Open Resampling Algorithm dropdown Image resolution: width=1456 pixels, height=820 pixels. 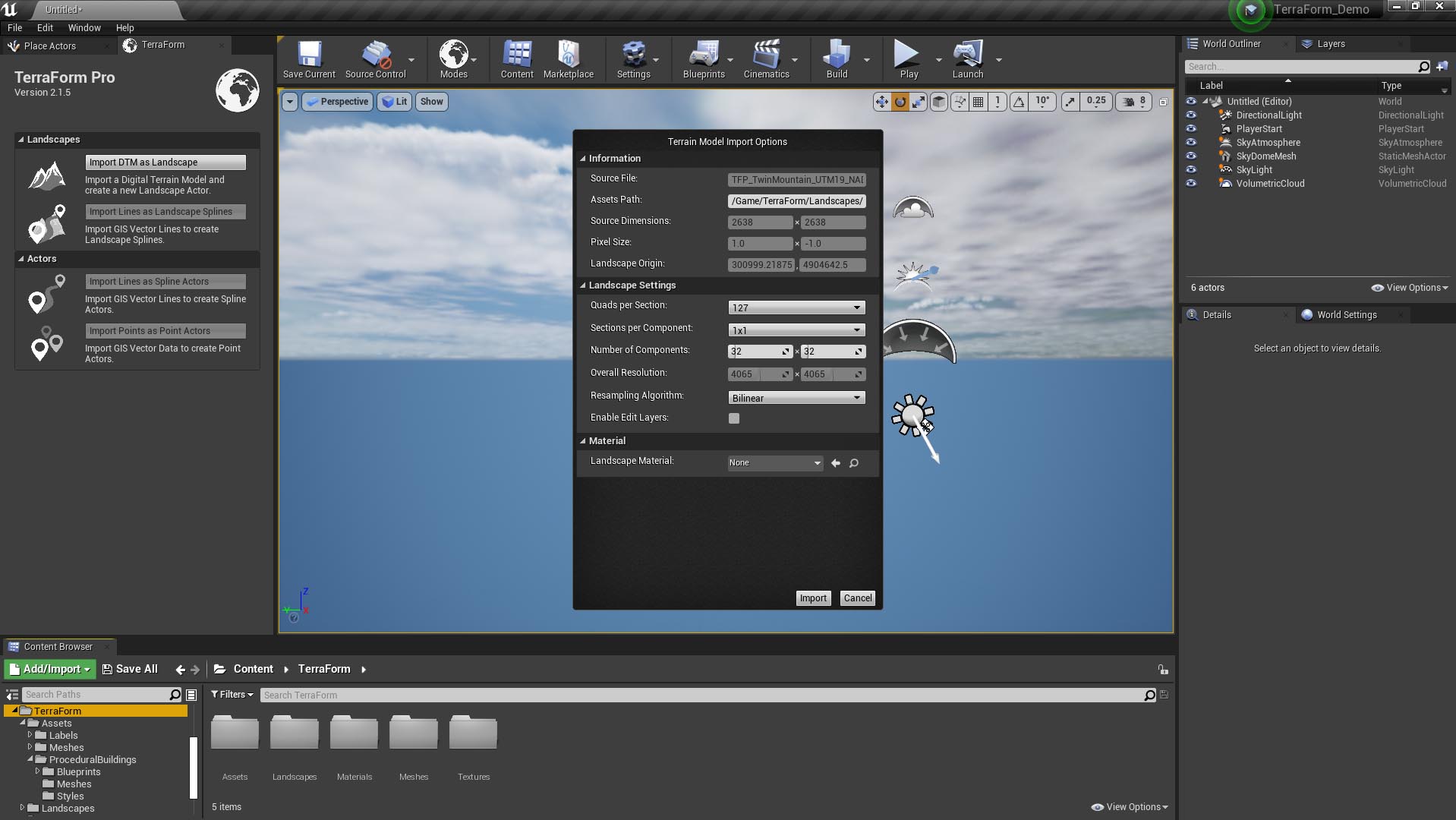tap(796, 398)
